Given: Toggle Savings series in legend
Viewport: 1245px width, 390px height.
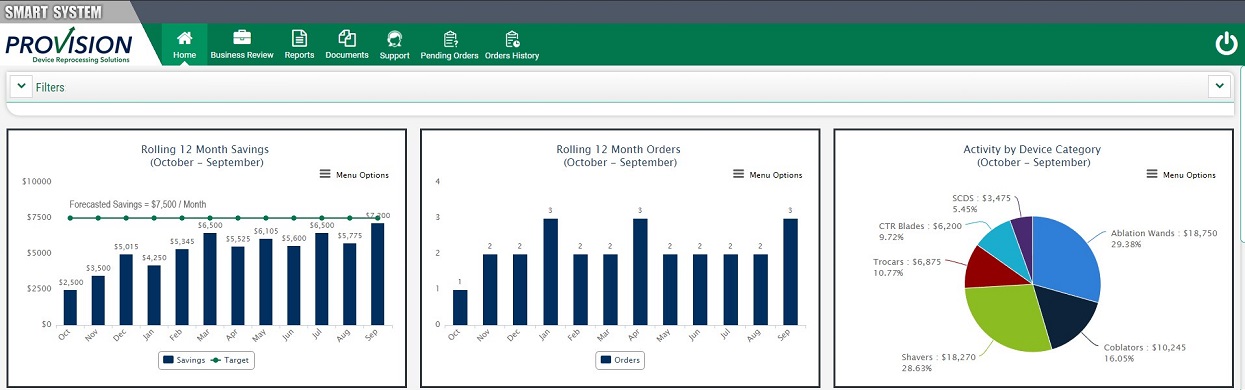Looking at the screenshot, I should point(183,360).
